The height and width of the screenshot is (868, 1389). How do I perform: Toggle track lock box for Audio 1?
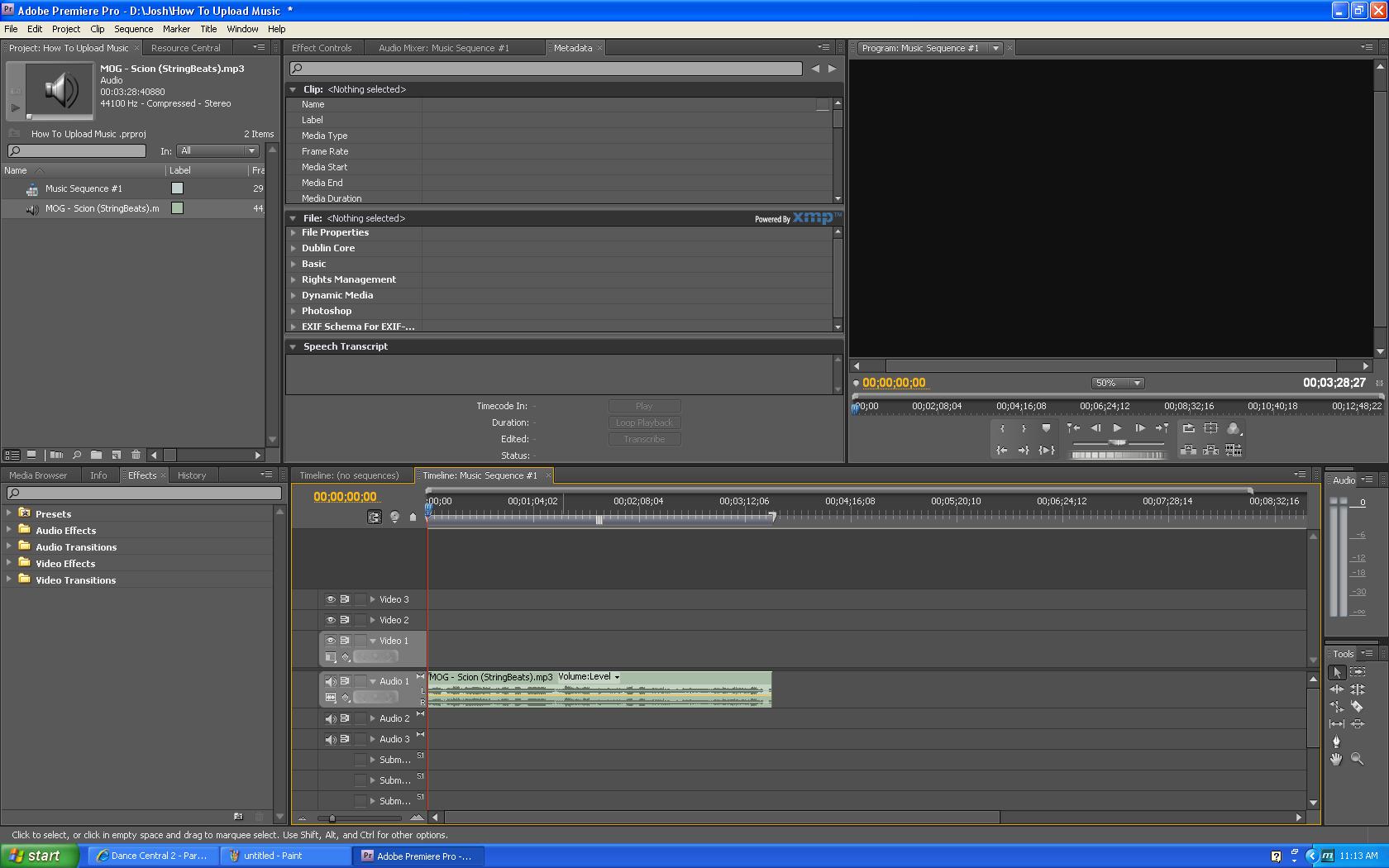(x=360, y=681)
